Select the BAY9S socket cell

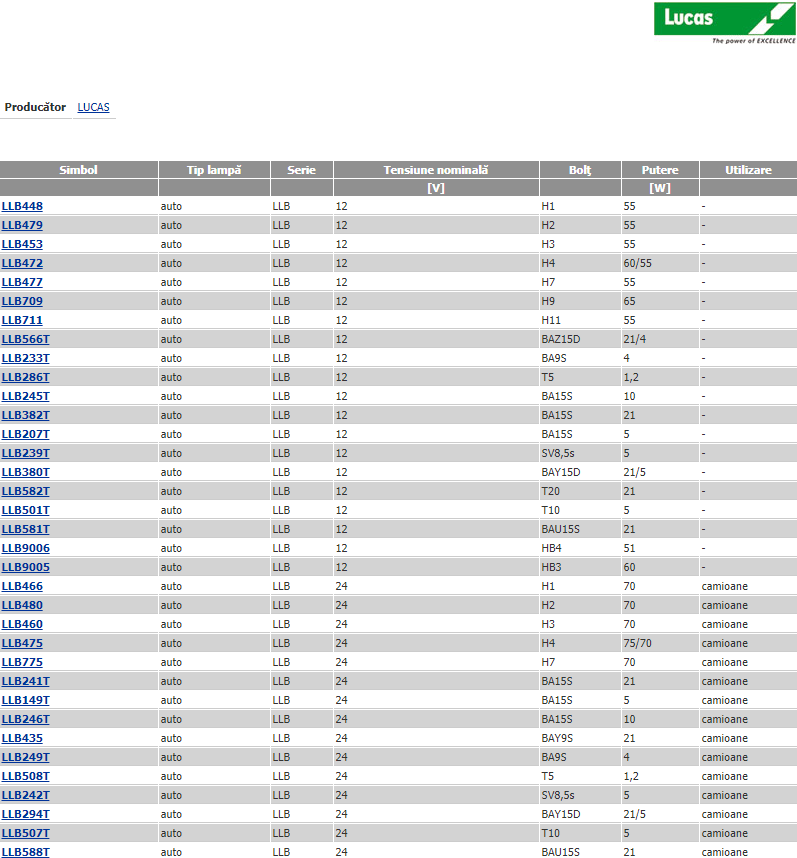[557, 738]
